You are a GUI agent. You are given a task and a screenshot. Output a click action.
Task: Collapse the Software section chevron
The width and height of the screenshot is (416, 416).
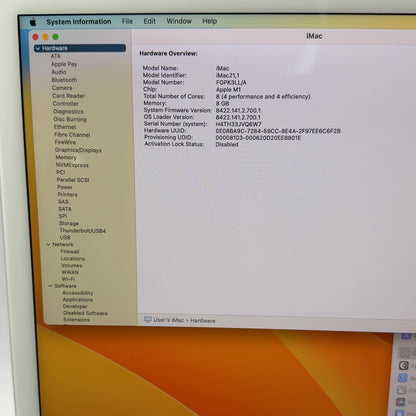50,286
